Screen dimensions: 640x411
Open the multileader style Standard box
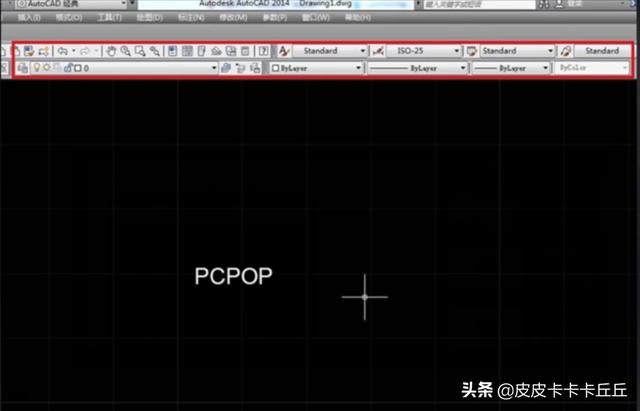click(x=602, y=51)
